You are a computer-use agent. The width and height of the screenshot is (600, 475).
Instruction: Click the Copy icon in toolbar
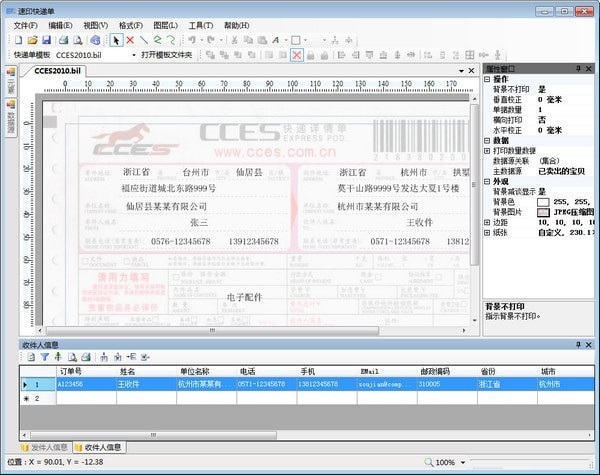coord(248,40)
